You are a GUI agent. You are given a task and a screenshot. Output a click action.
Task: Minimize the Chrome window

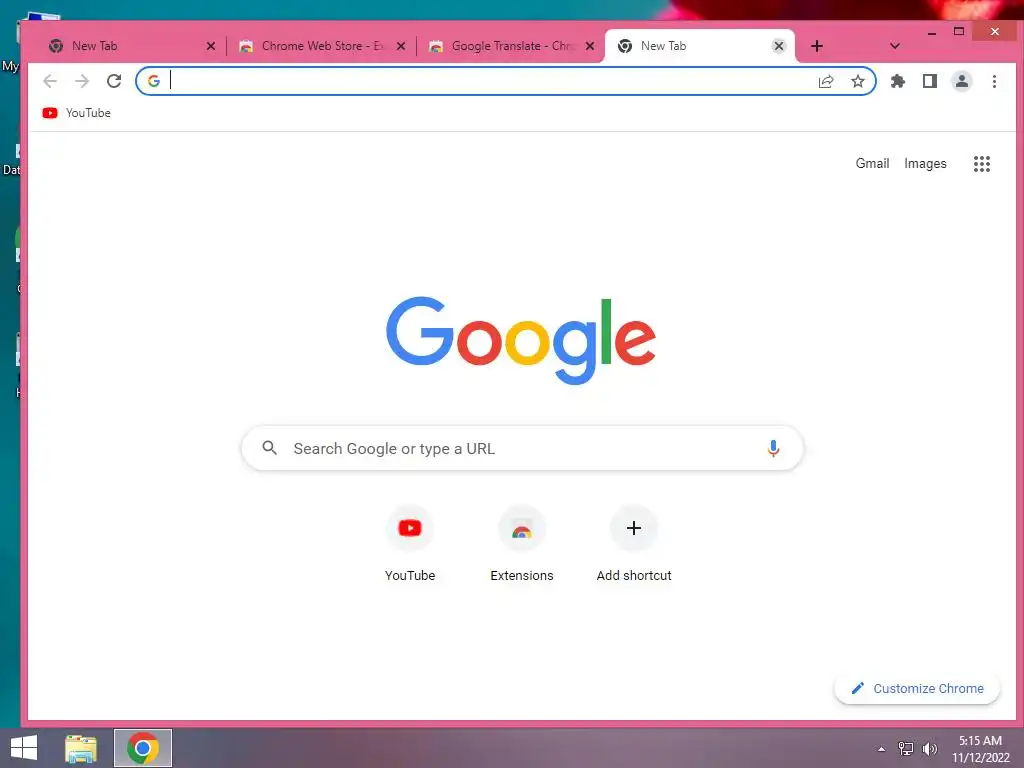tap(932, 32)
